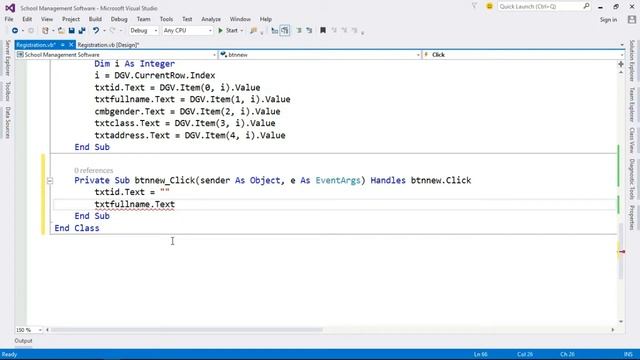Switch to Registration.vb [Design] tab
The image size is (640, 360).
[108, 45]
